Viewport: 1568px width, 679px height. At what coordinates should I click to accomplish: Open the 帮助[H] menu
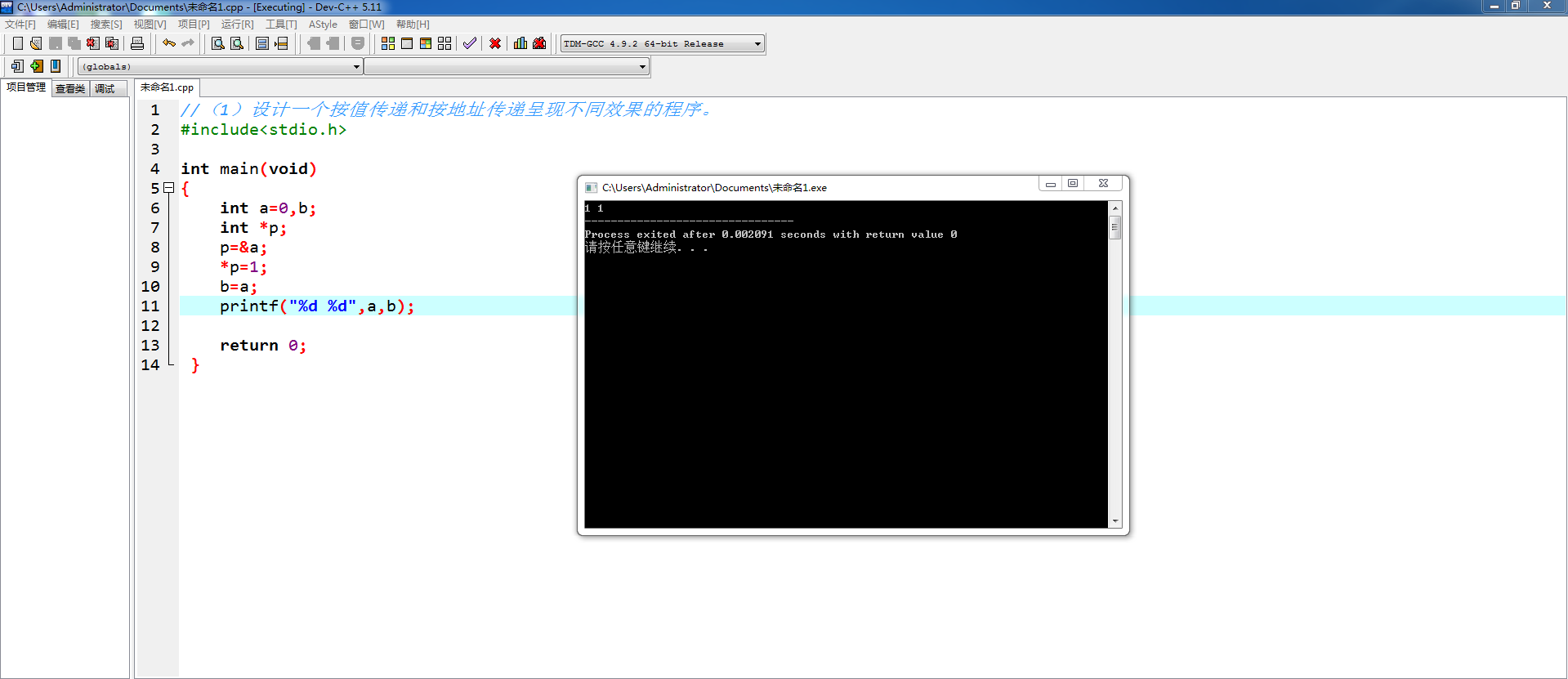pos(413,25)
